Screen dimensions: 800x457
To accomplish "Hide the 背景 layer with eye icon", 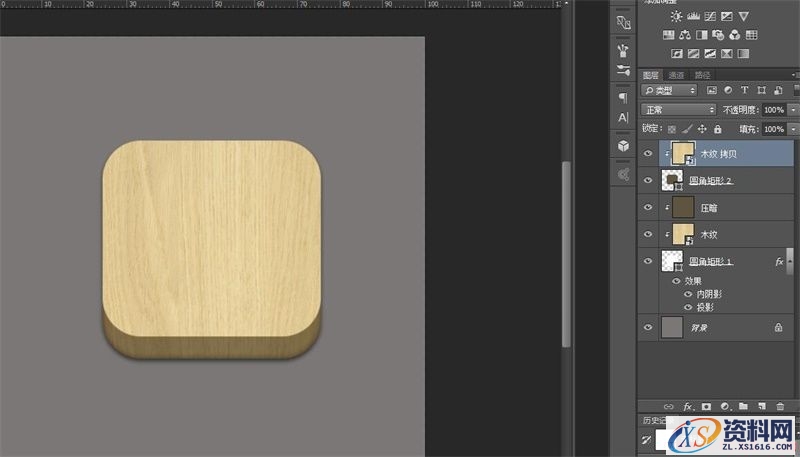I will (x=648, y=326).
